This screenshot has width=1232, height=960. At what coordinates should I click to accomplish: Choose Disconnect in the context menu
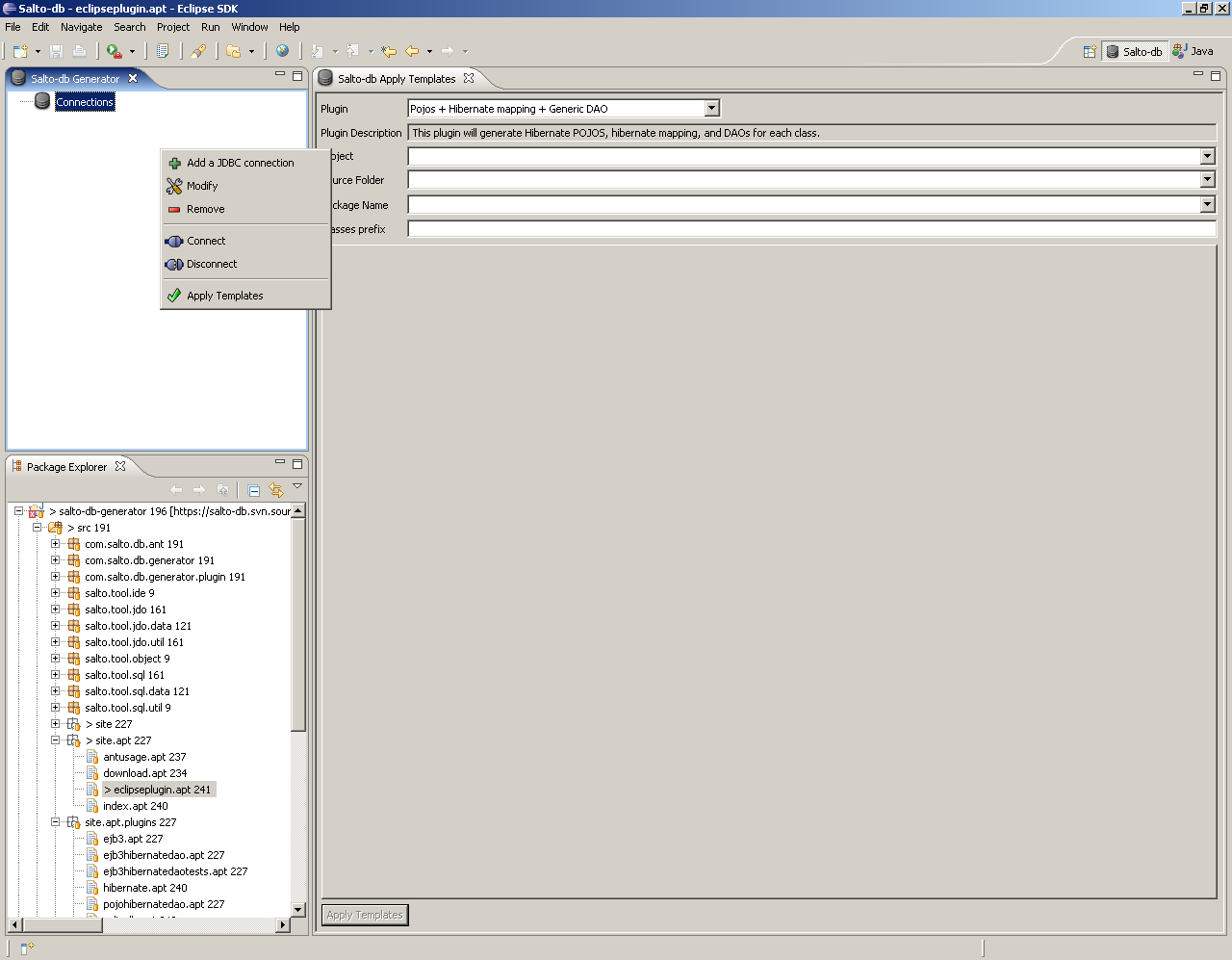point(245,264)
